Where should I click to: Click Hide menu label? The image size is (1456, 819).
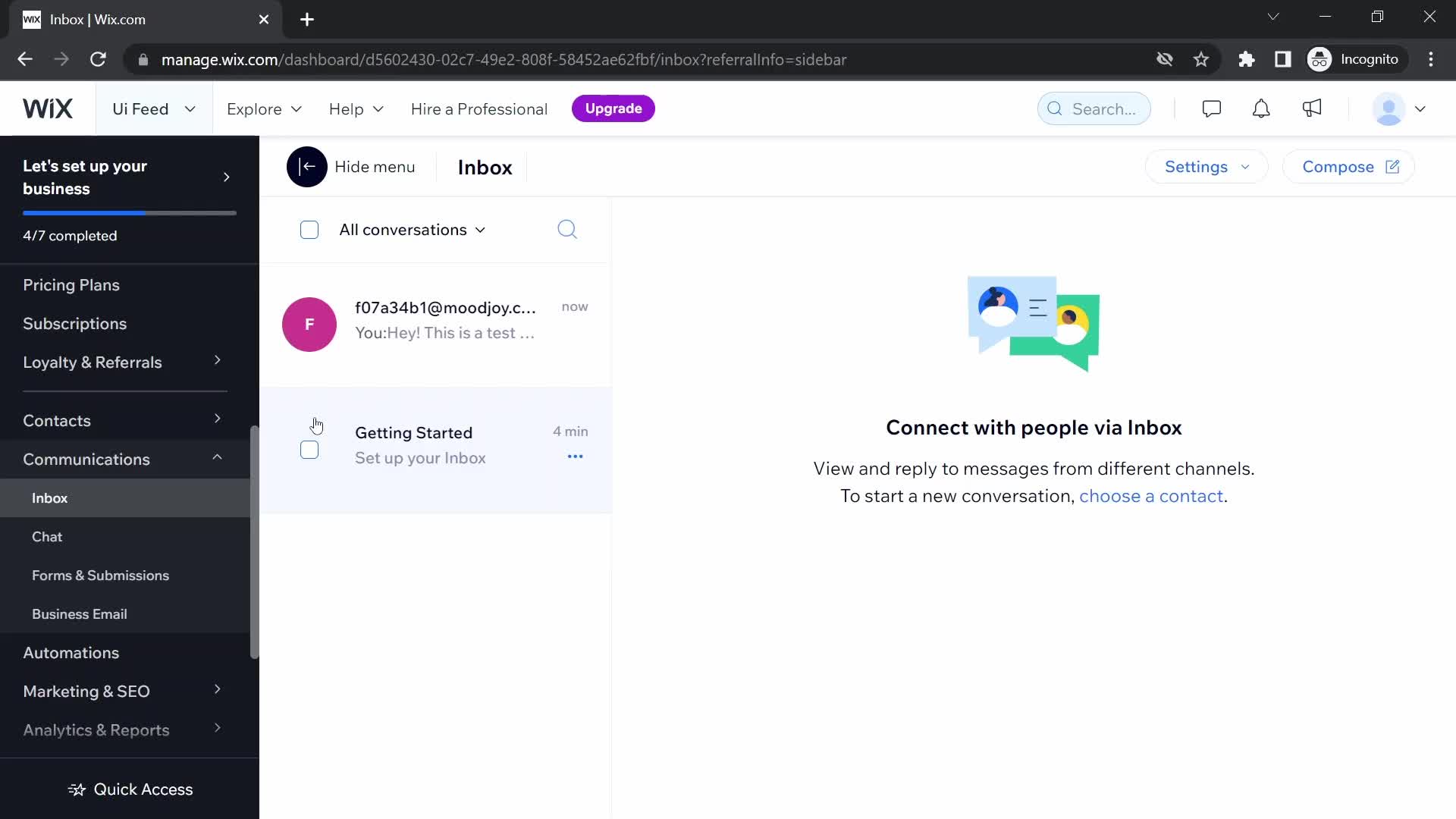[x=375, y=167]
